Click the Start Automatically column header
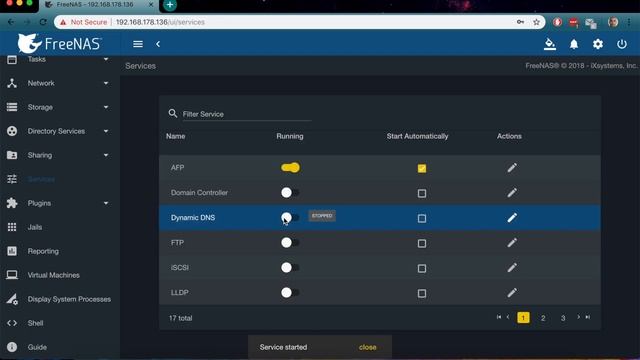 (417, 136)
